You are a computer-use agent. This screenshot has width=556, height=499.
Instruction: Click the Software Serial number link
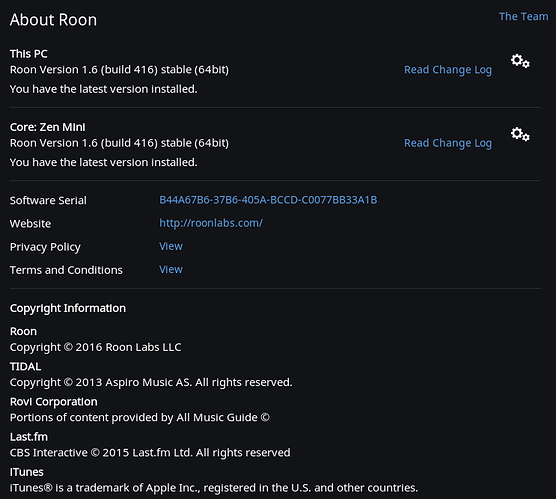[x=268, y=200]
